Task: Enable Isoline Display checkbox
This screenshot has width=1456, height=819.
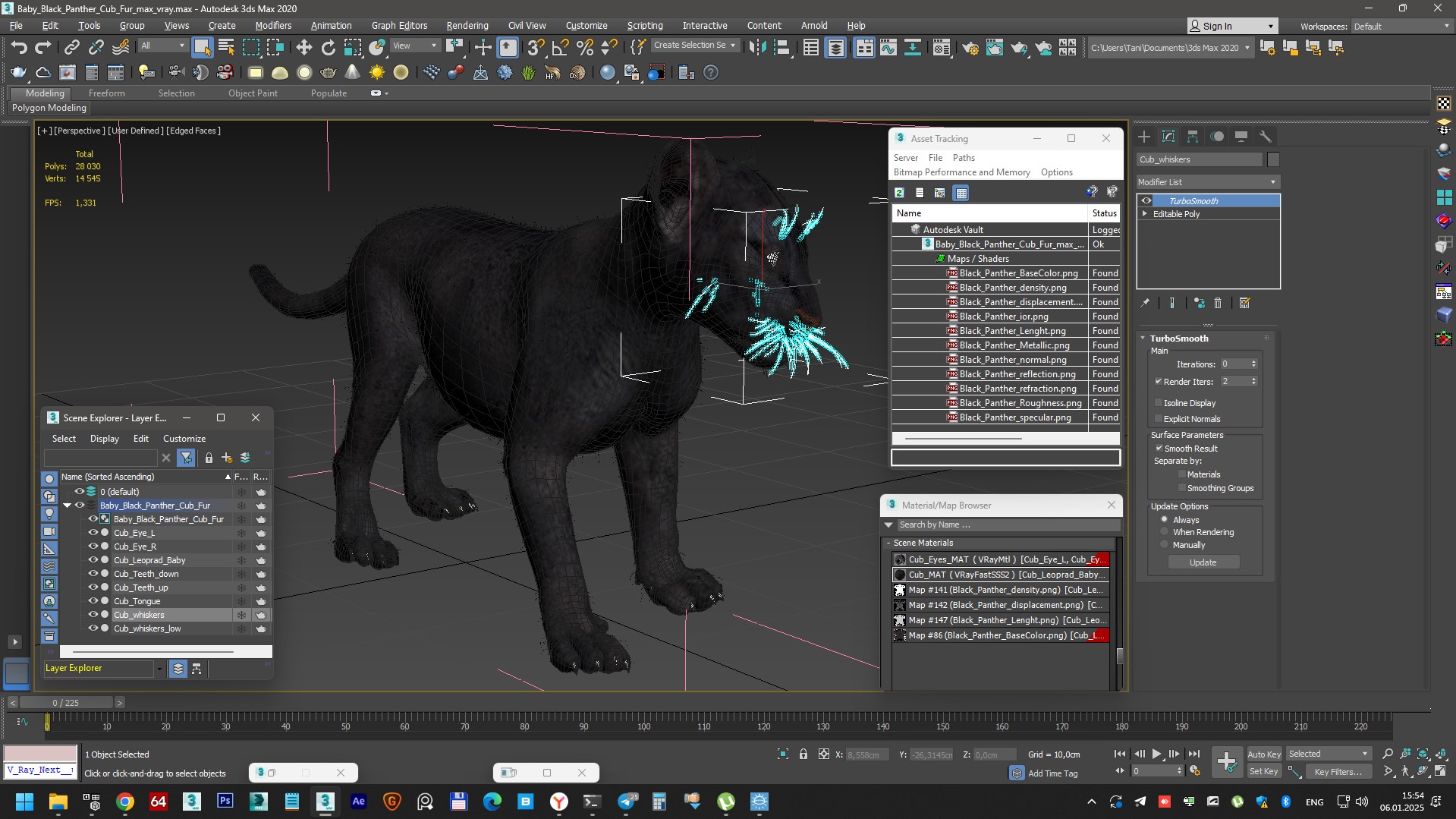Action: tap(1159, 403)
